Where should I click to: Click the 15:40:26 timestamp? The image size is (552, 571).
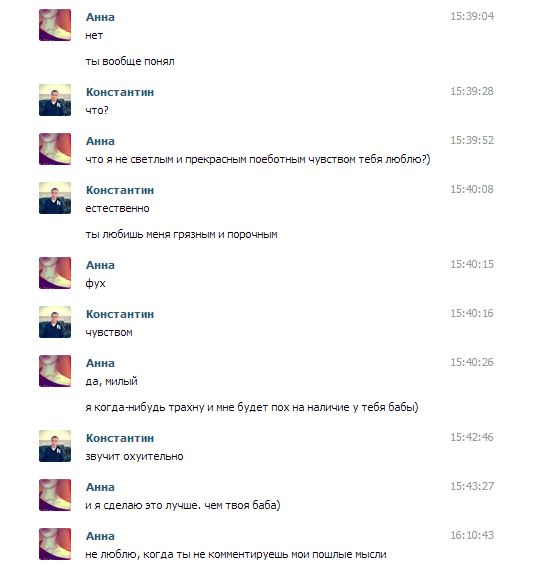472,362
